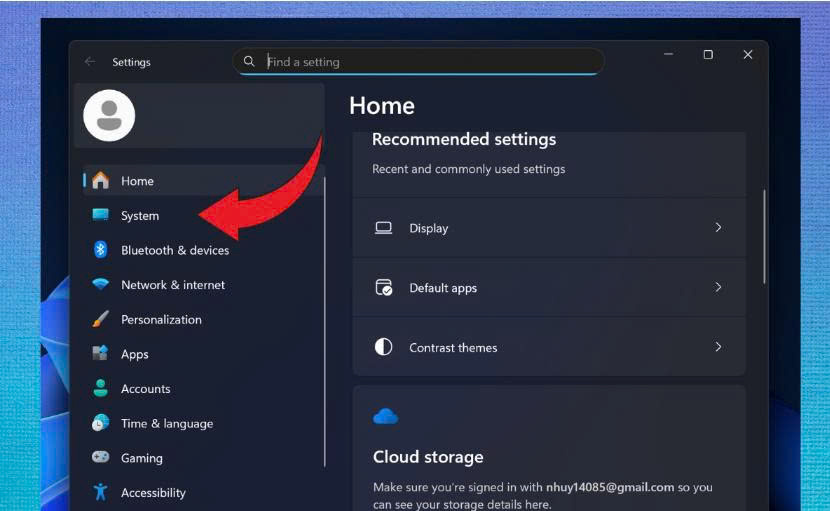Open the Accounts category

click(203, 389)
